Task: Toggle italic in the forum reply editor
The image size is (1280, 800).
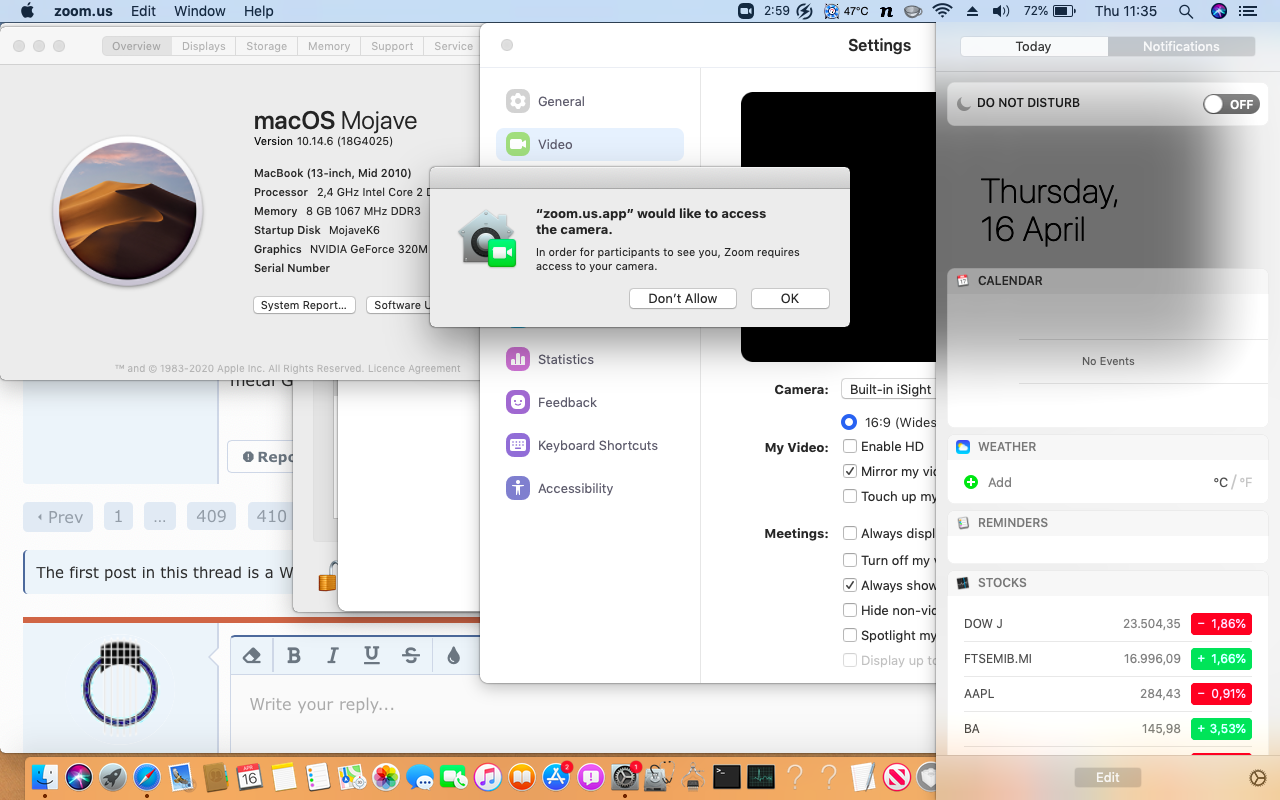Action: [x=333, y=655]
